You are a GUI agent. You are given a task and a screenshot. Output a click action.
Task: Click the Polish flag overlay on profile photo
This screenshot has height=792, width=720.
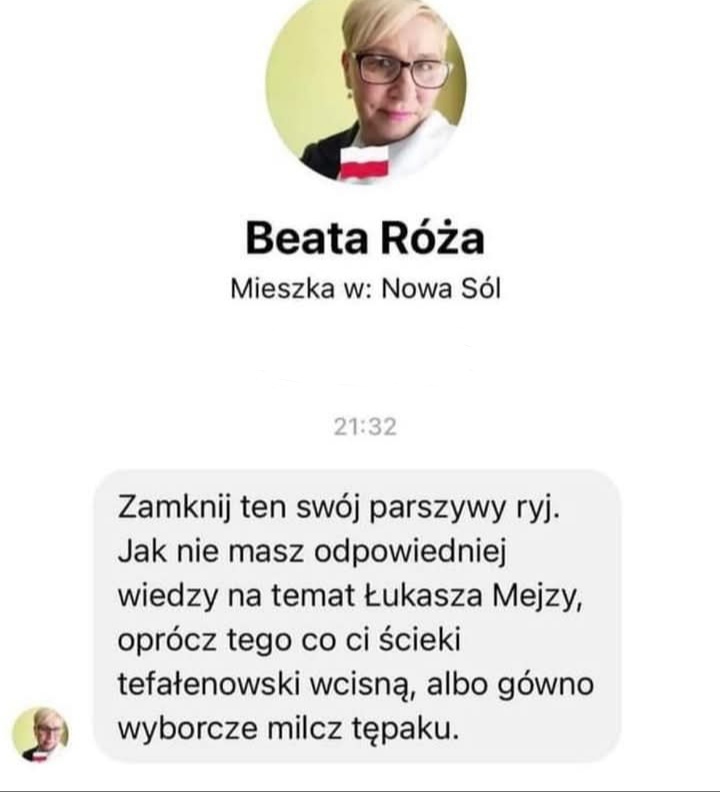coord(364,163)
